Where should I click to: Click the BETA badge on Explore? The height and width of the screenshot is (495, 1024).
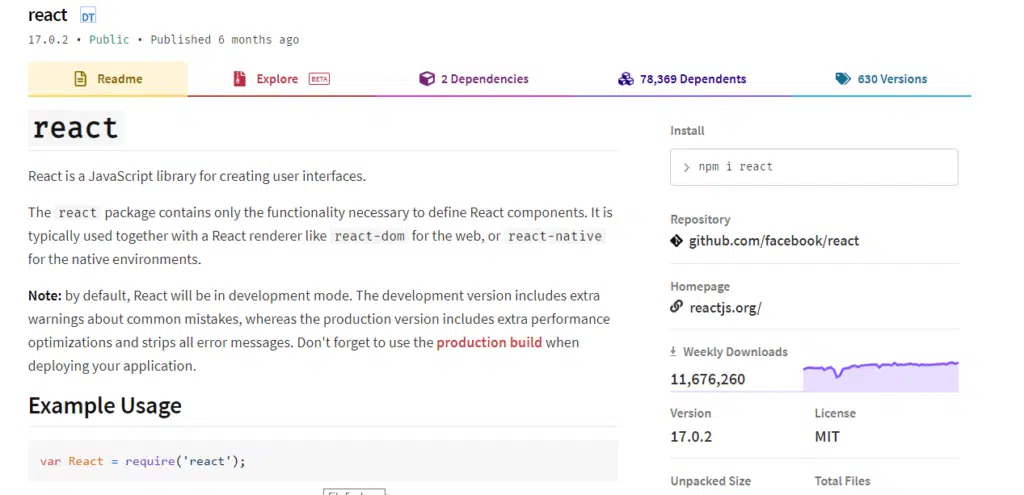(319, 79)
